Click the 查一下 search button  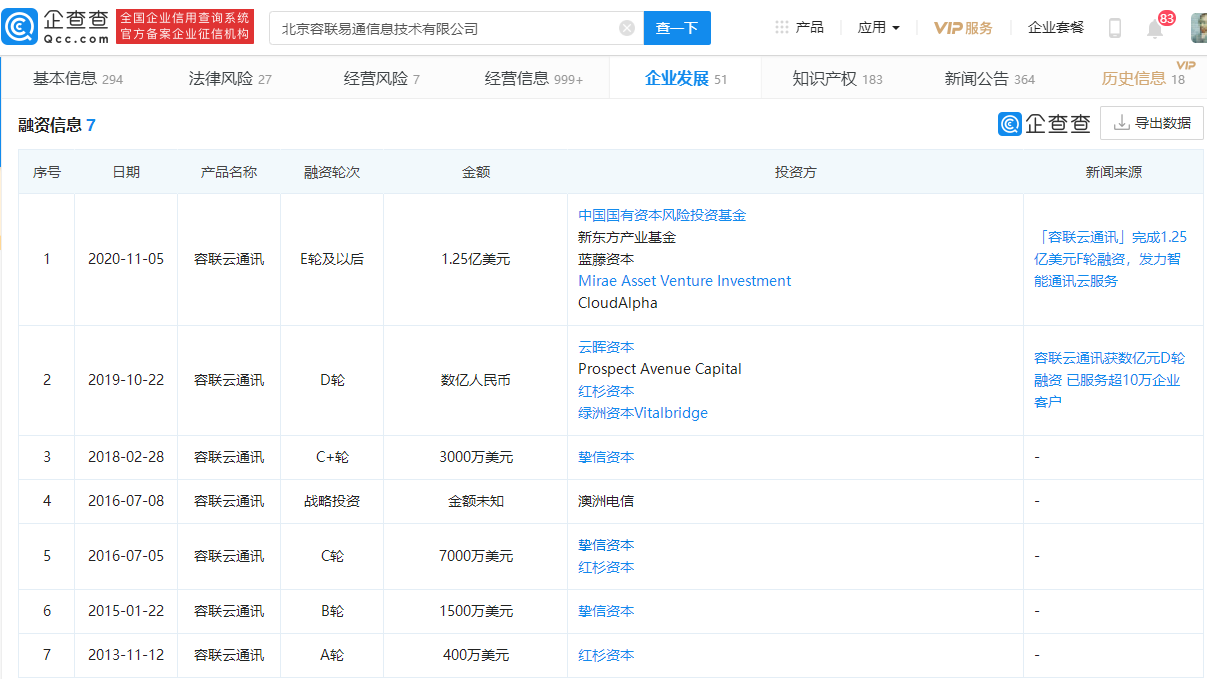677,28
